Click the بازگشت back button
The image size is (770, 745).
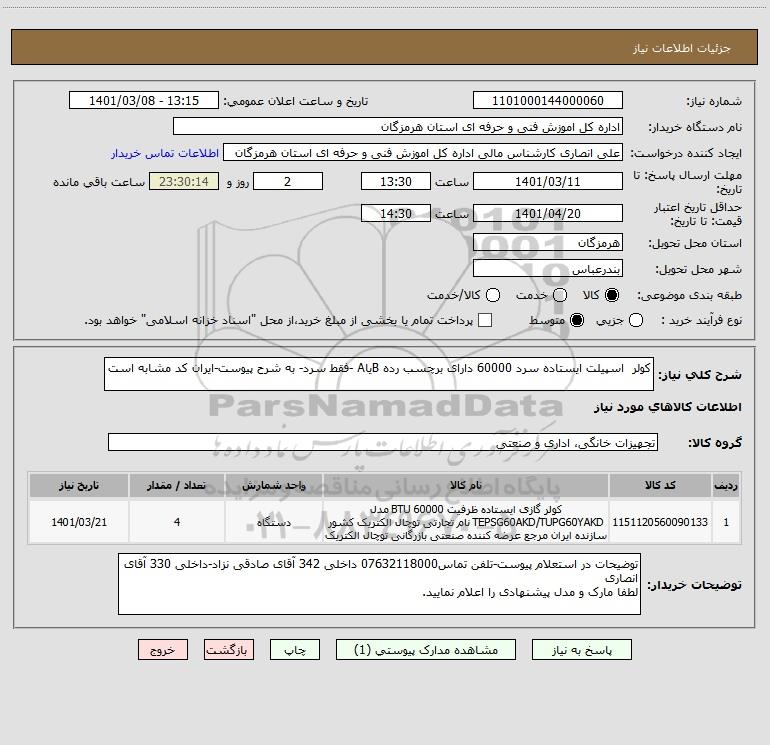point(229,650)
